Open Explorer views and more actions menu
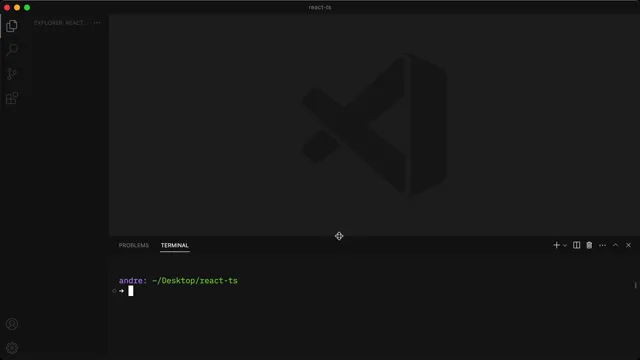The width and height of the screenshot is (640, 360). coord(97,23)
